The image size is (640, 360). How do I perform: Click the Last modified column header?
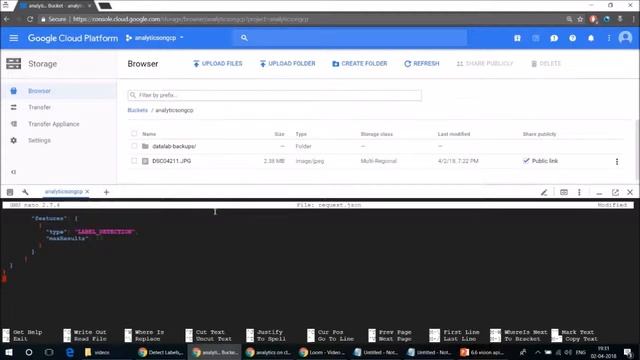pyautogui.click(x=454, y=134)
